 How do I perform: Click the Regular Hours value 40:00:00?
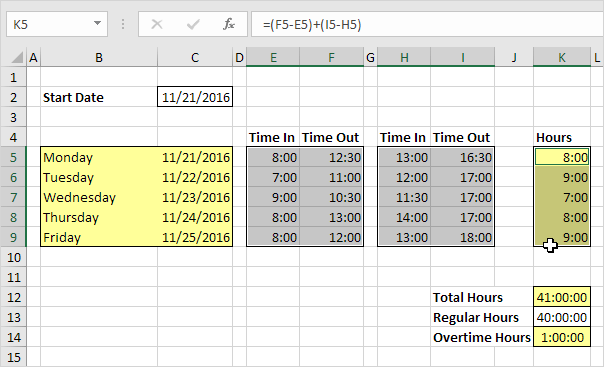point(562,317)
